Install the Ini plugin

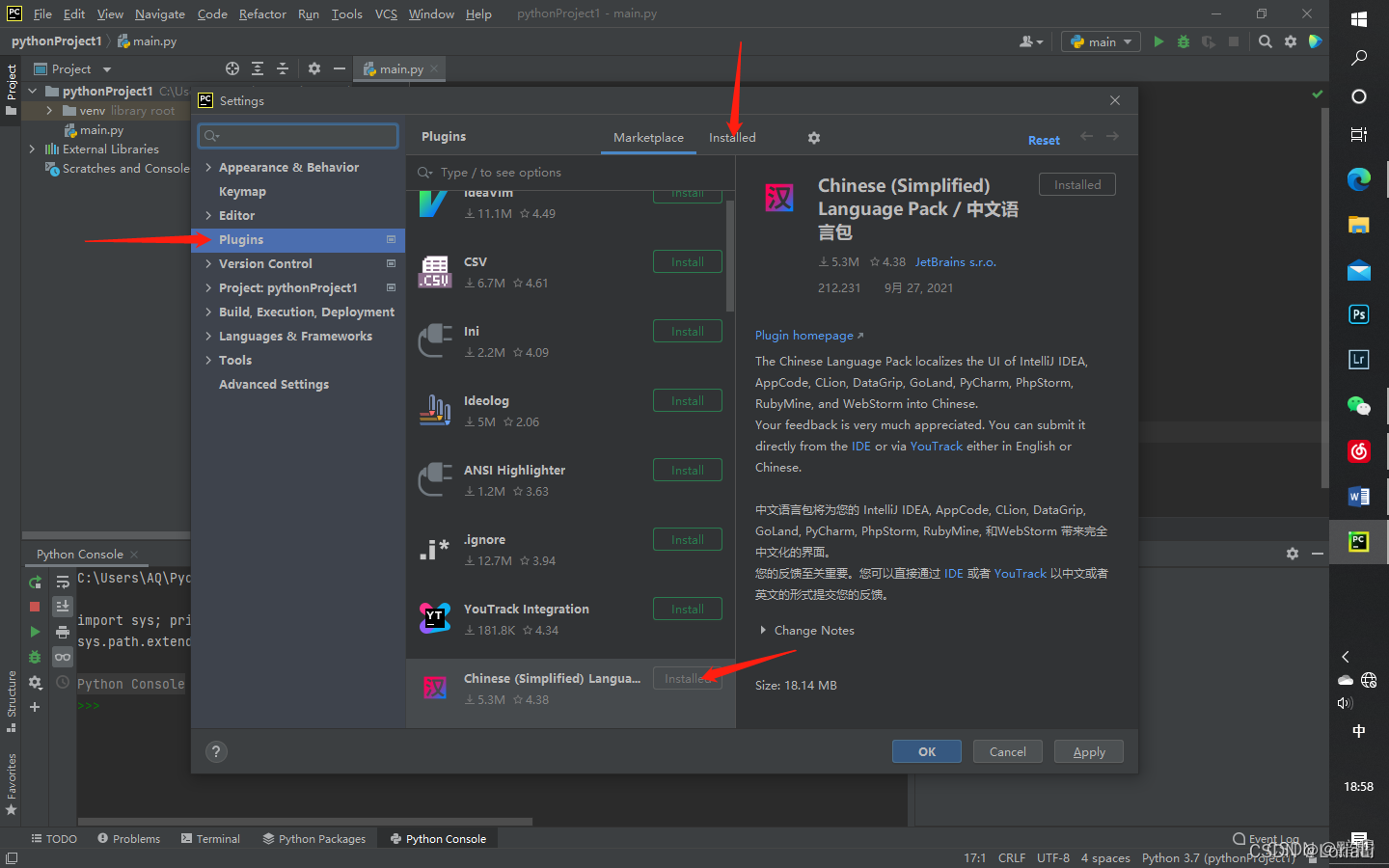click(688, 332)
